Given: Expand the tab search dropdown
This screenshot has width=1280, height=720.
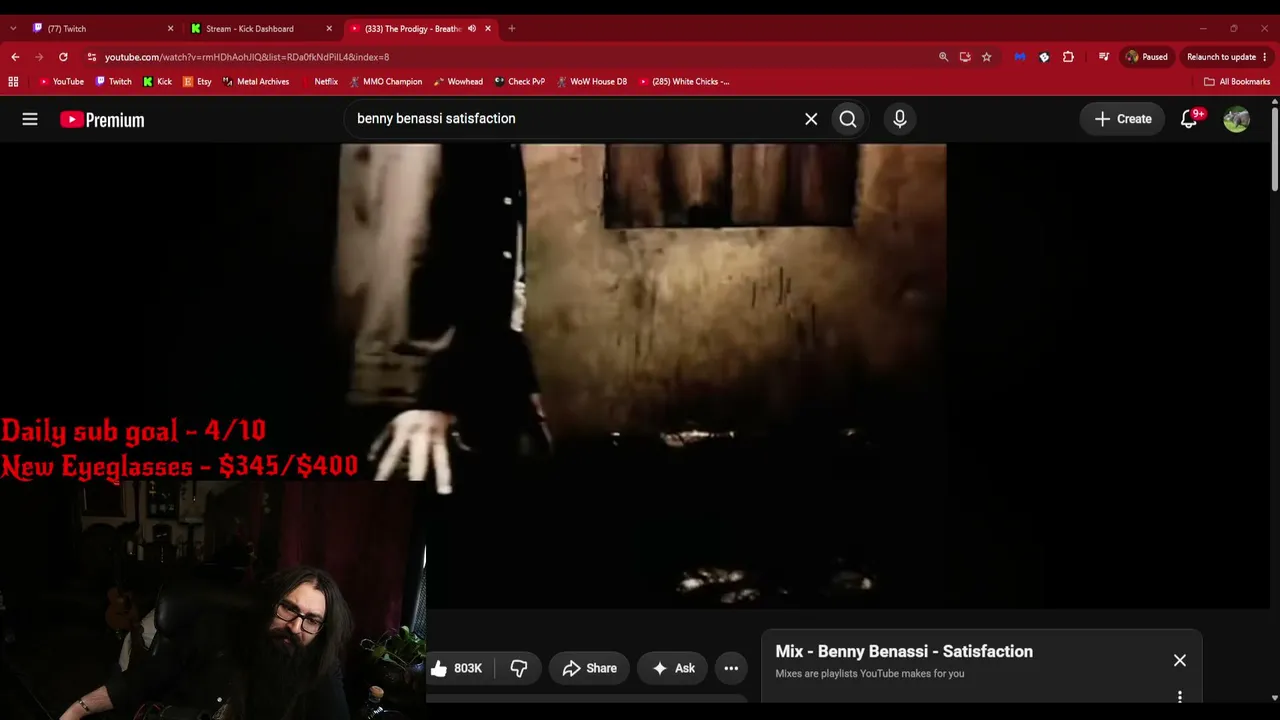Looking at the screenshot, I should (13, 29).
